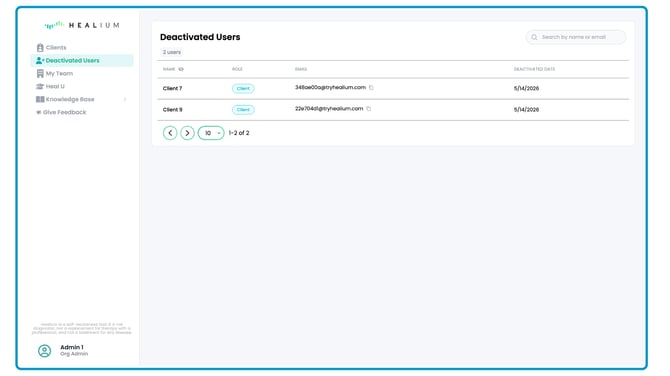Click the Deactivated Users heading

coord(200,37)
